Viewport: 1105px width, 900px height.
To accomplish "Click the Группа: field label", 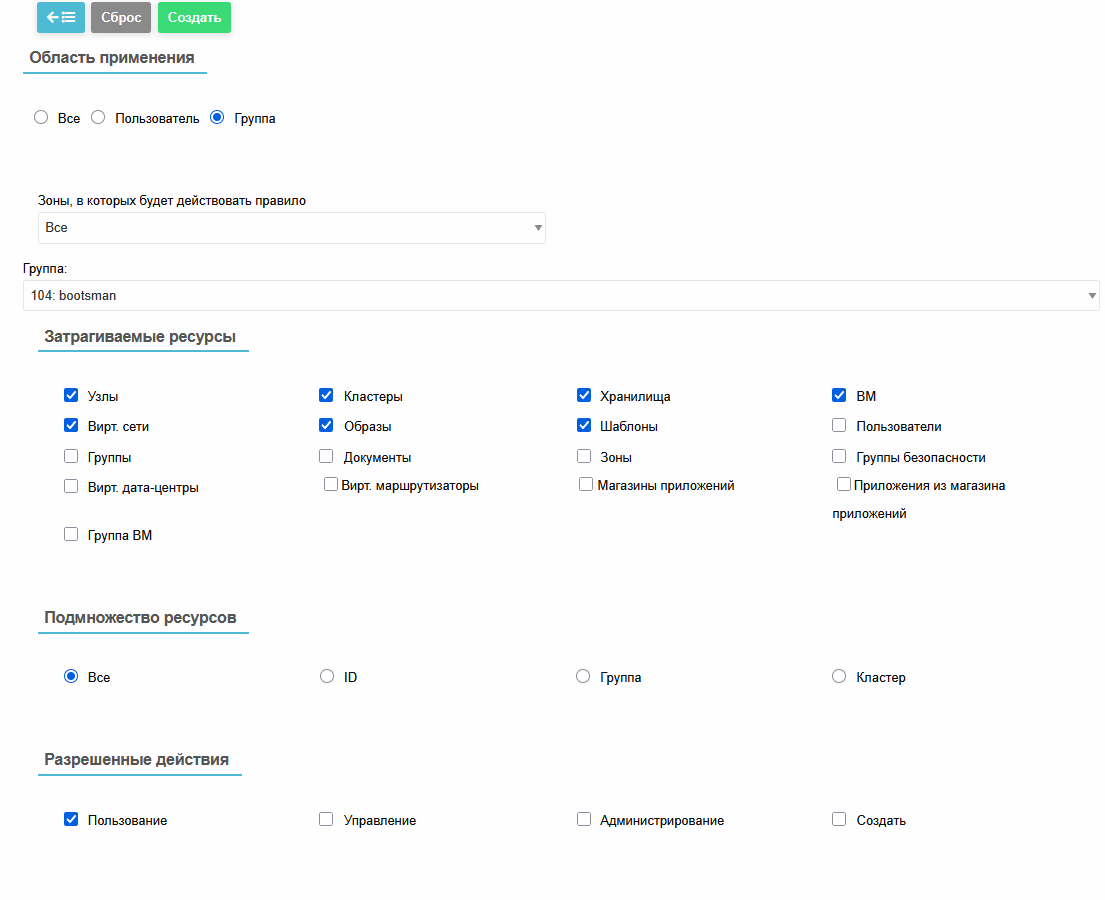I will (x=45, y=269).
